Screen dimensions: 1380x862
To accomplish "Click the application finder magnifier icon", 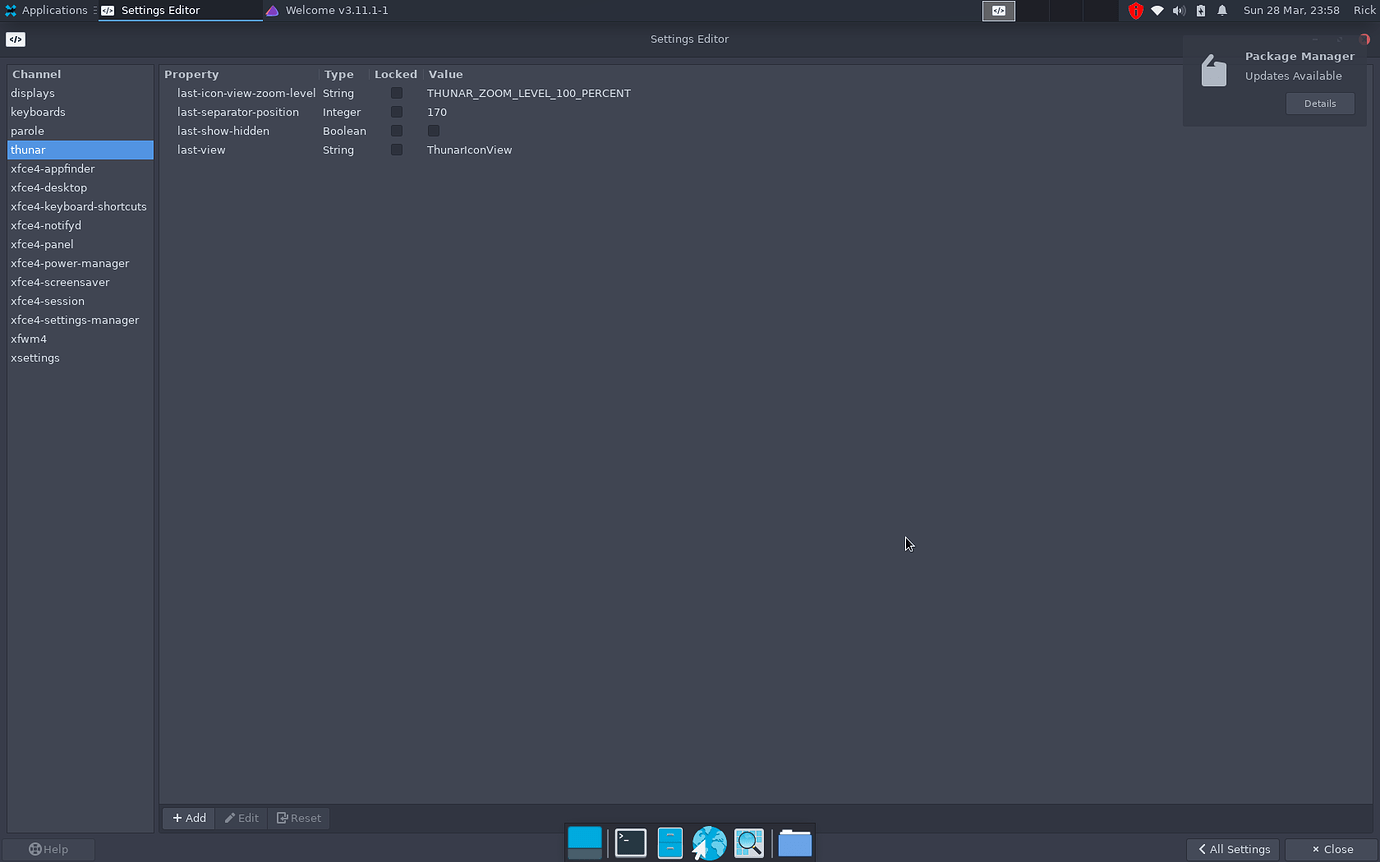I will click(x=749, y=842).
